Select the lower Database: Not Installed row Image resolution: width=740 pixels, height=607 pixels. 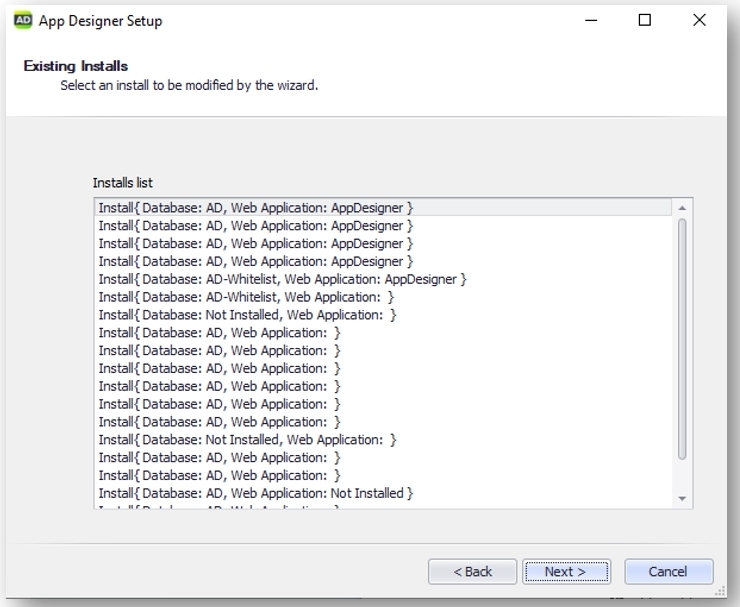tap(383, 440)
